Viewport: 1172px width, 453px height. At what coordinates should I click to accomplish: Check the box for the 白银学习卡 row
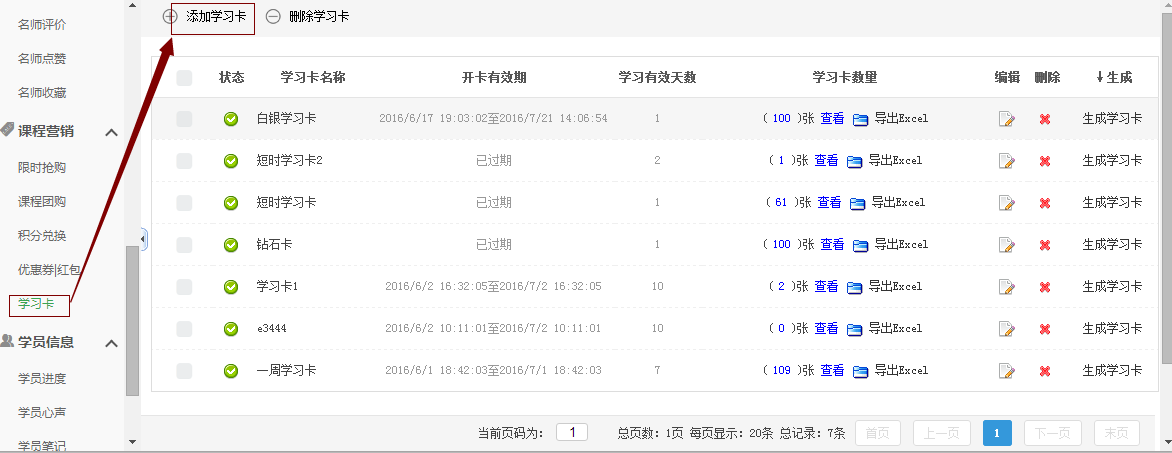184,119
